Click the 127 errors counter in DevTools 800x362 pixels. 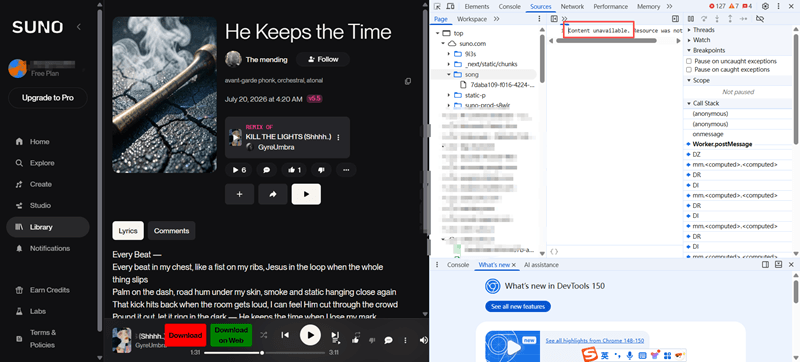point(717,7)
